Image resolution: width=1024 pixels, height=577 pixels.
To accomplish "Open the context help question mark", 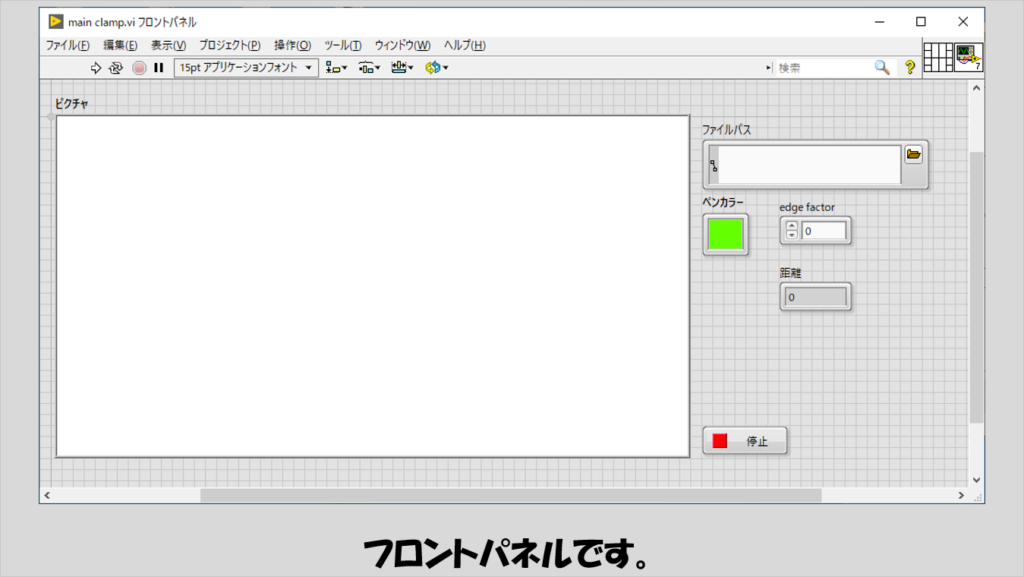I will 909,67.
